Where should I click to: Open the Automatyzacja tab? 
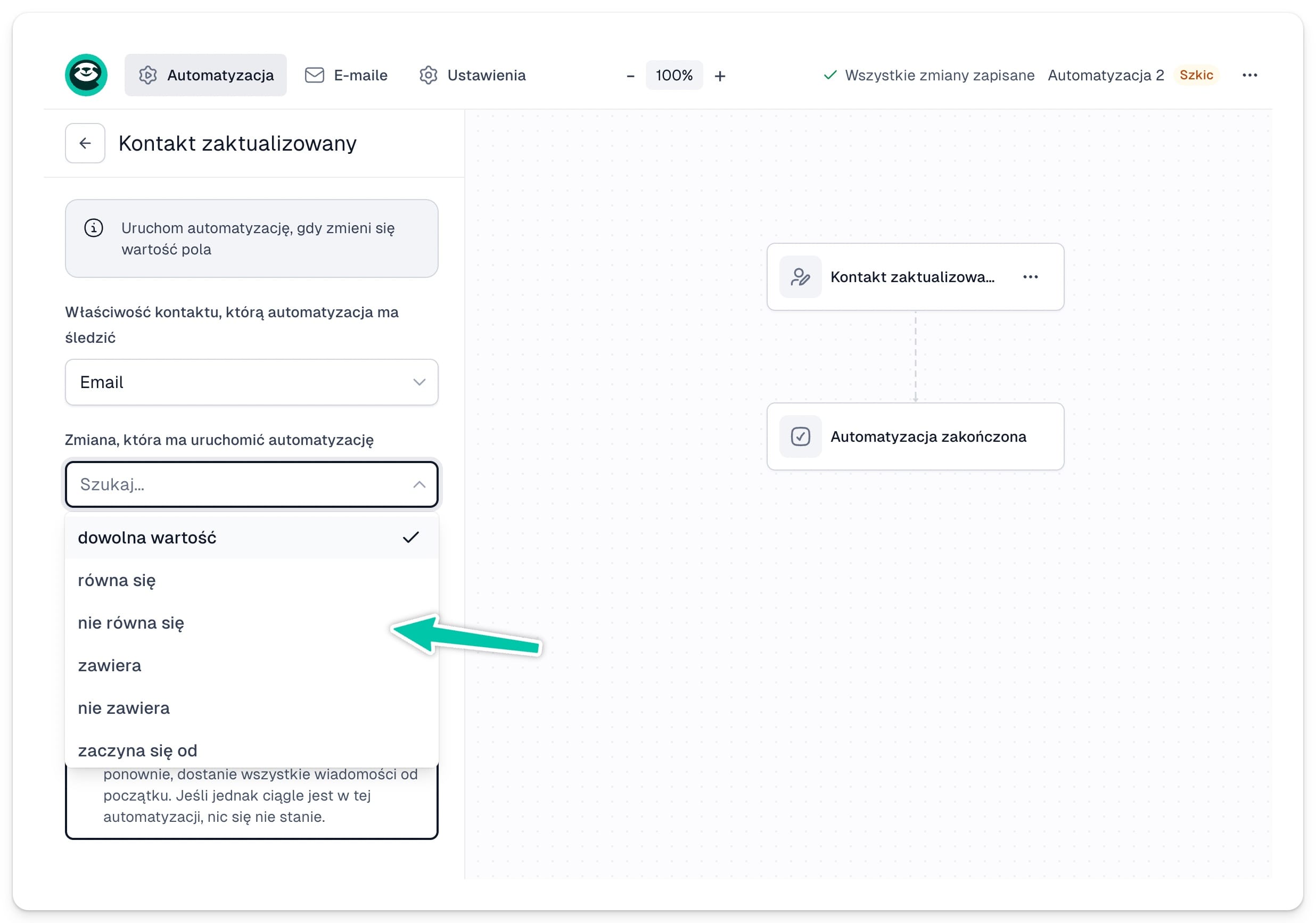(x=205, y=75)
